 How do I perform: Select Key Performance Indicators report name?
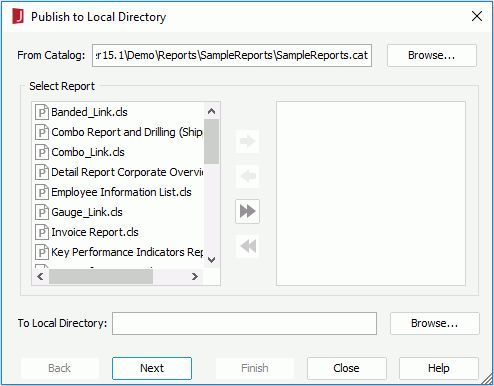tap(127, 252)
